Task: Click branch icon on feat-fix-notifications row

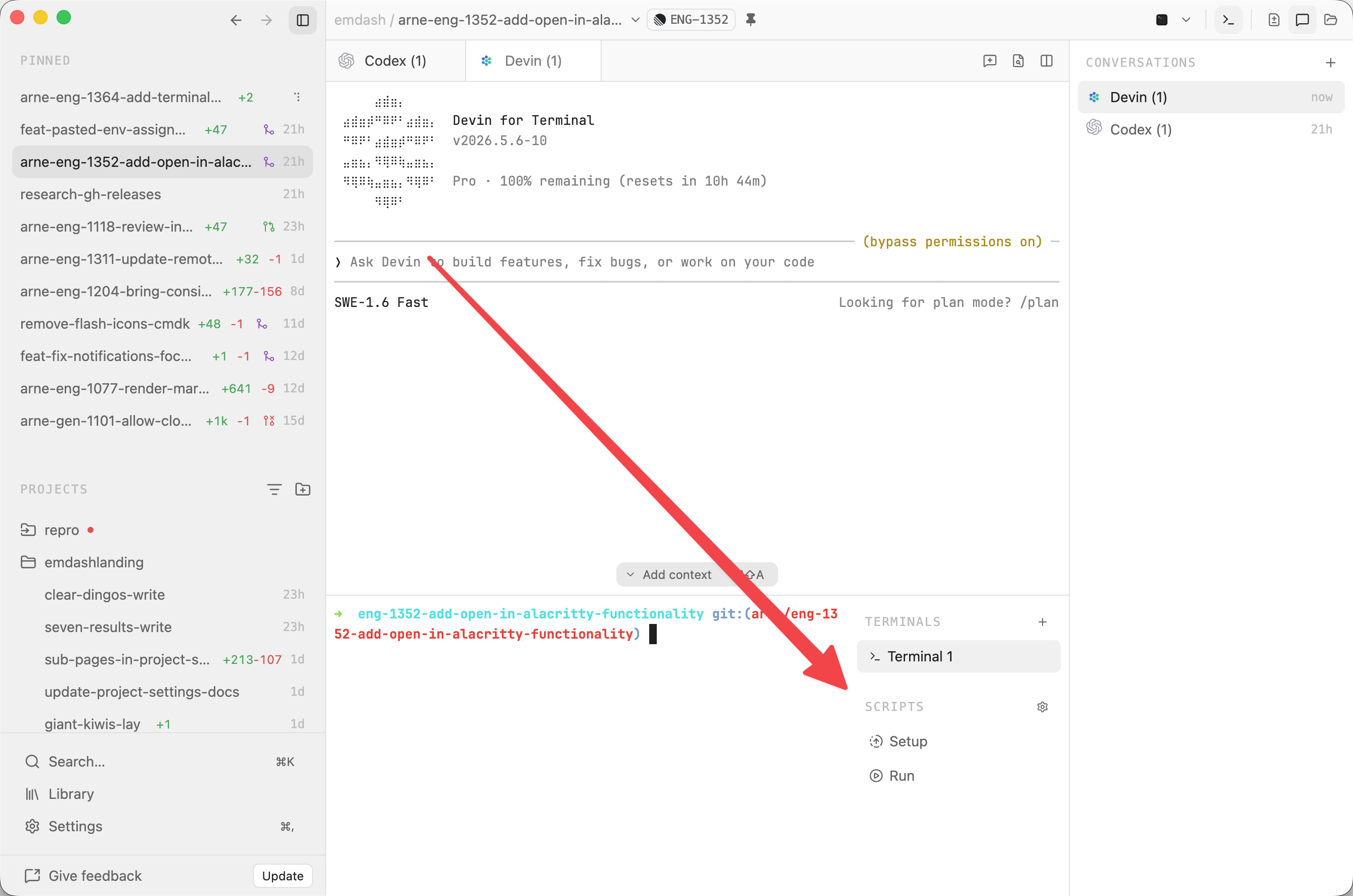Action: pos(268,356)
